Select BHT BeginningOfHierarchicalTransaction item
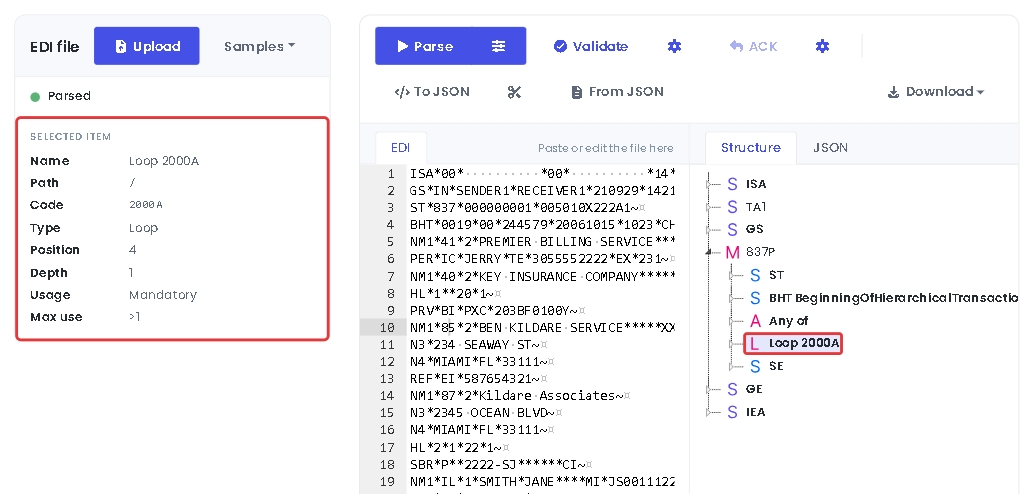Image resolution: width=1034 pixels, height=494 pixels. [893, 298]
